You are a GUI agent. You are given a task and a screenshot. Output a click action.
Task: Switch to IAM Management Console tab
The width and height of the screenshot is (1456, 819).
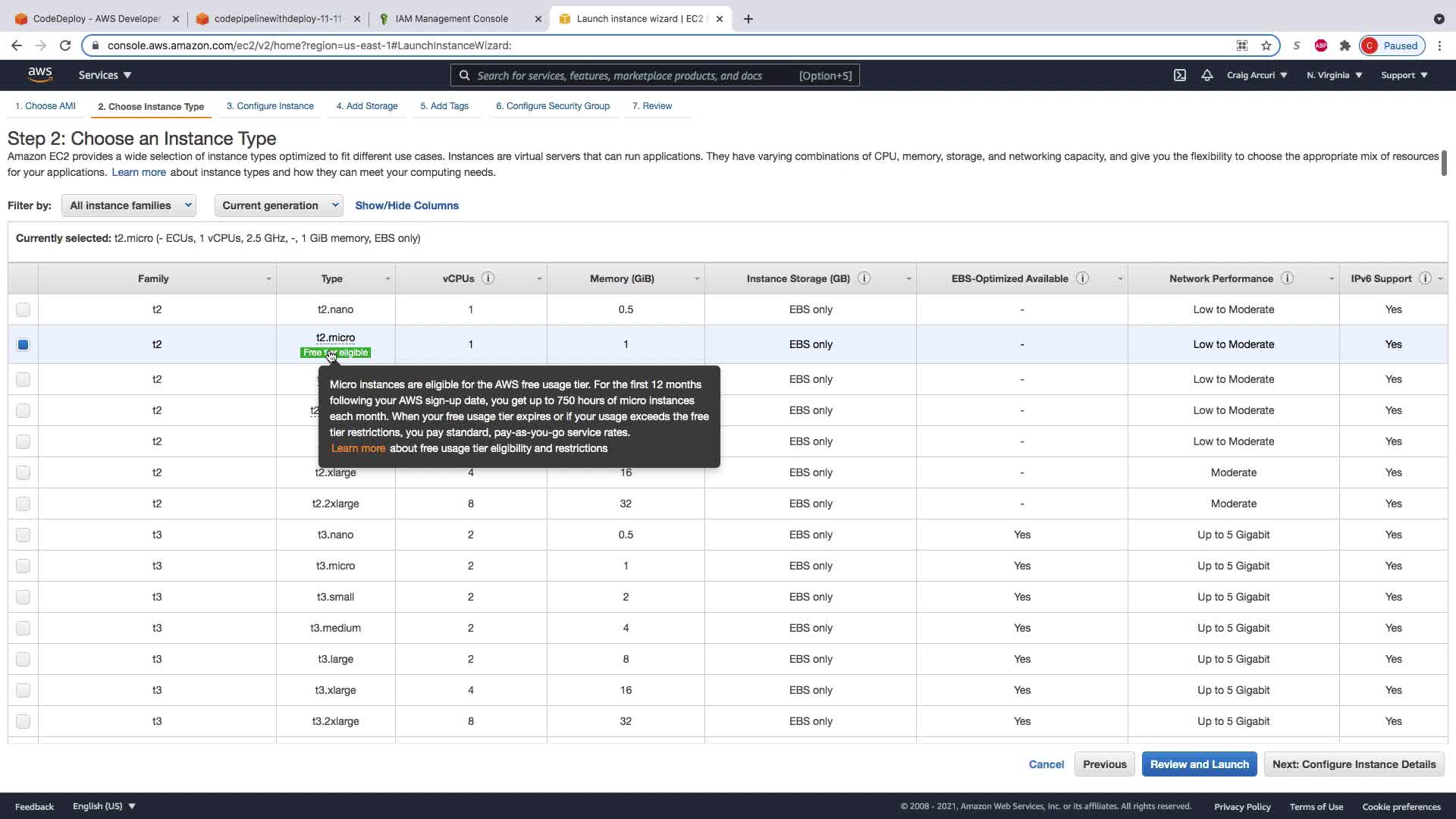[x=452, y=19]
